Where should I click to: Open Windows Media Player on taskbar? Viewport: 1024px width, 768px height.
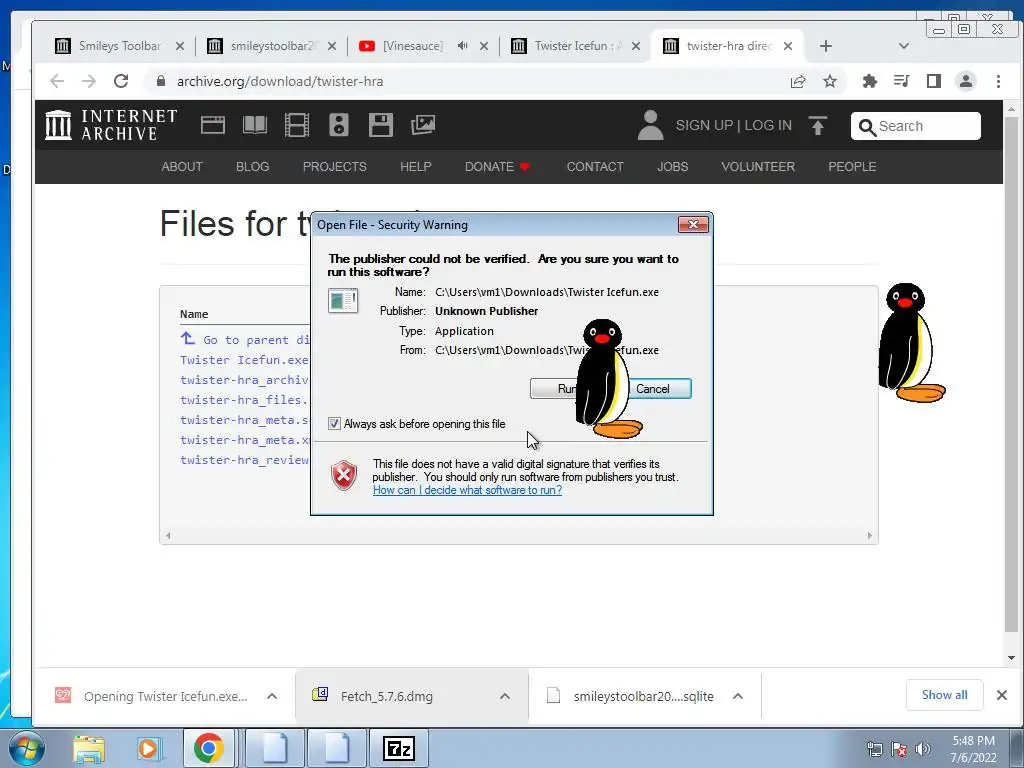148,749
